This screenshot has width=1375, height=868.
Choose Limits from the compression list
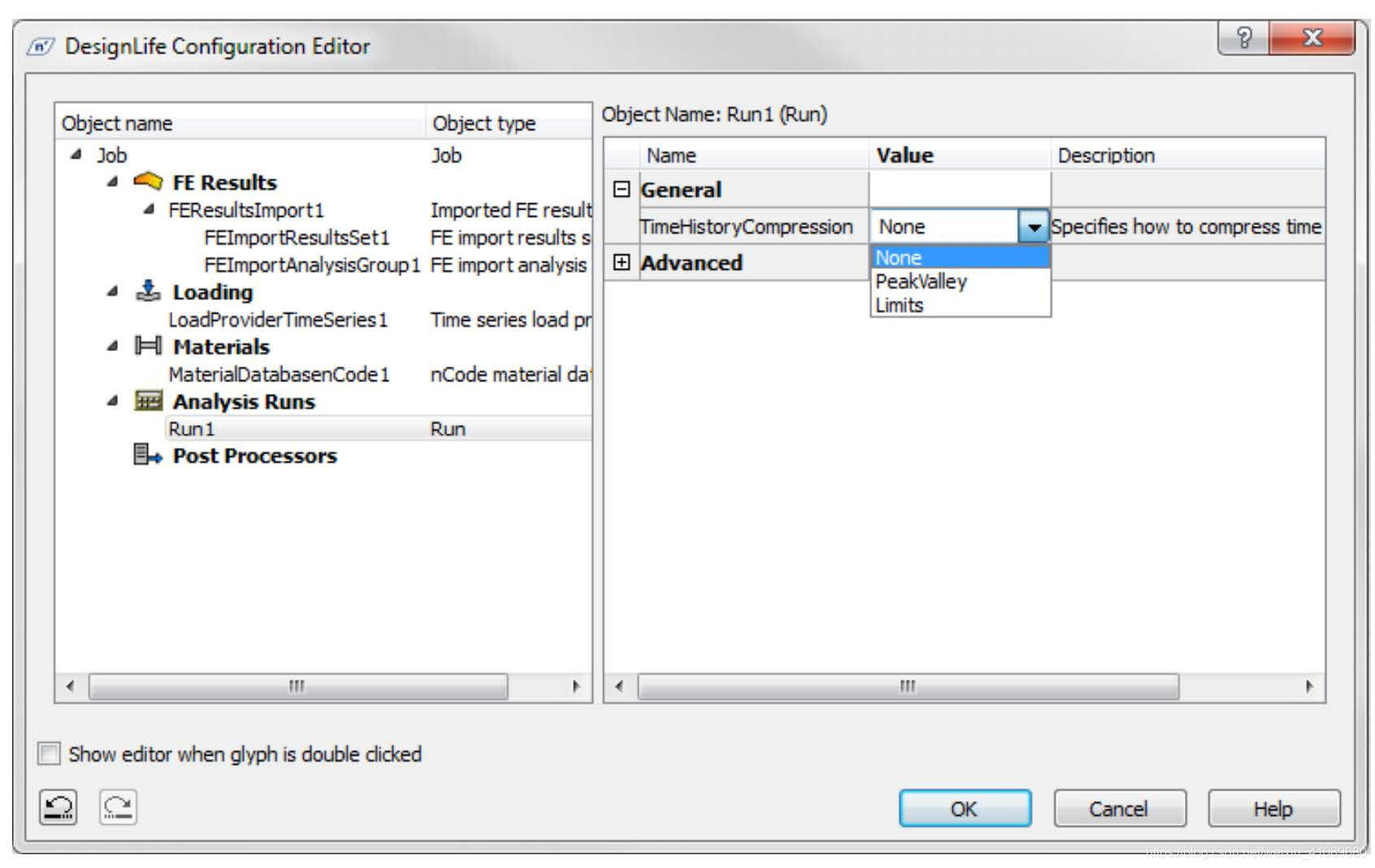(x=961, y=305)
